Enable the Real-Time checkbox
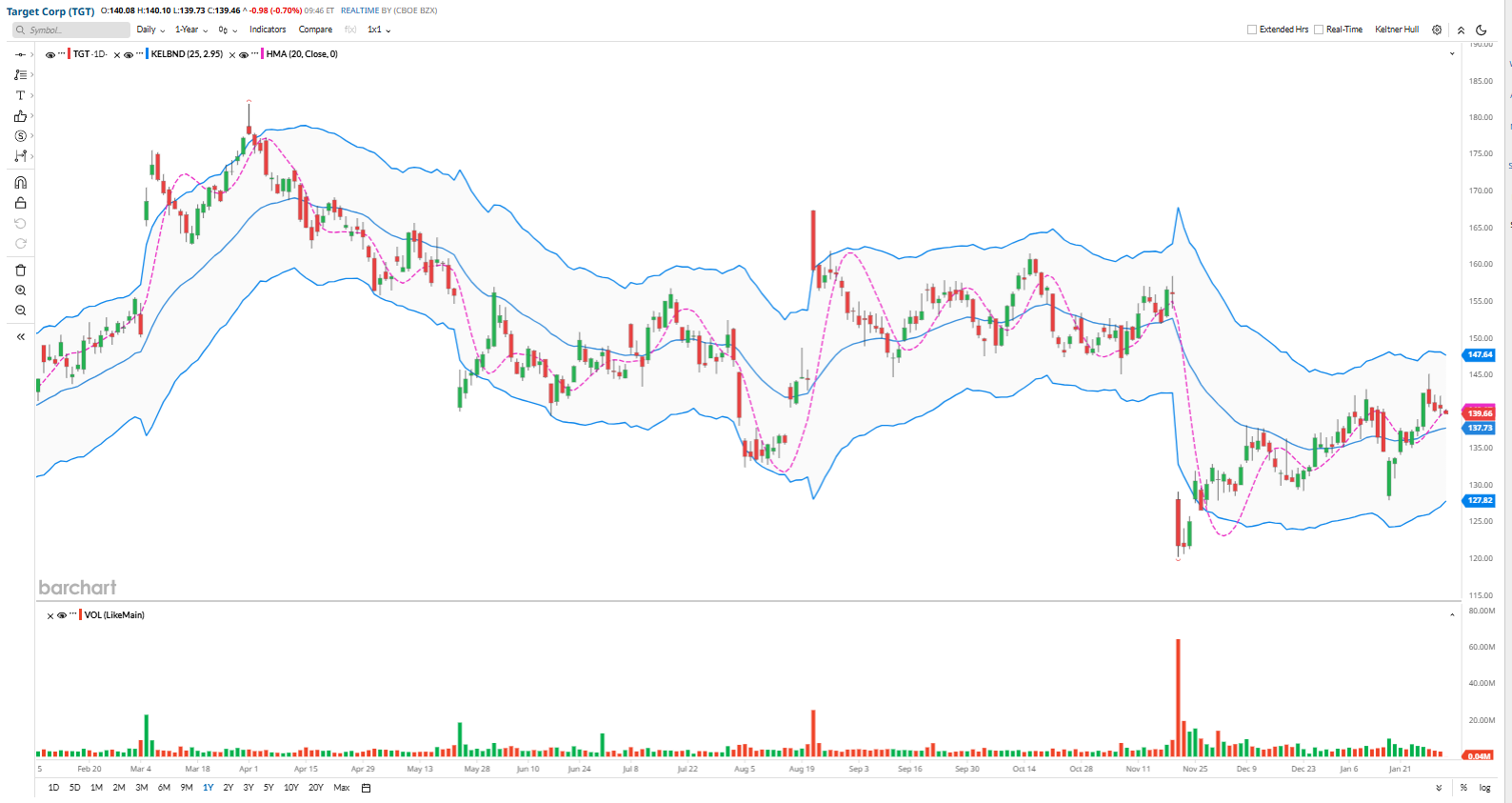 pyautogui.click(x=1319, y=30)
